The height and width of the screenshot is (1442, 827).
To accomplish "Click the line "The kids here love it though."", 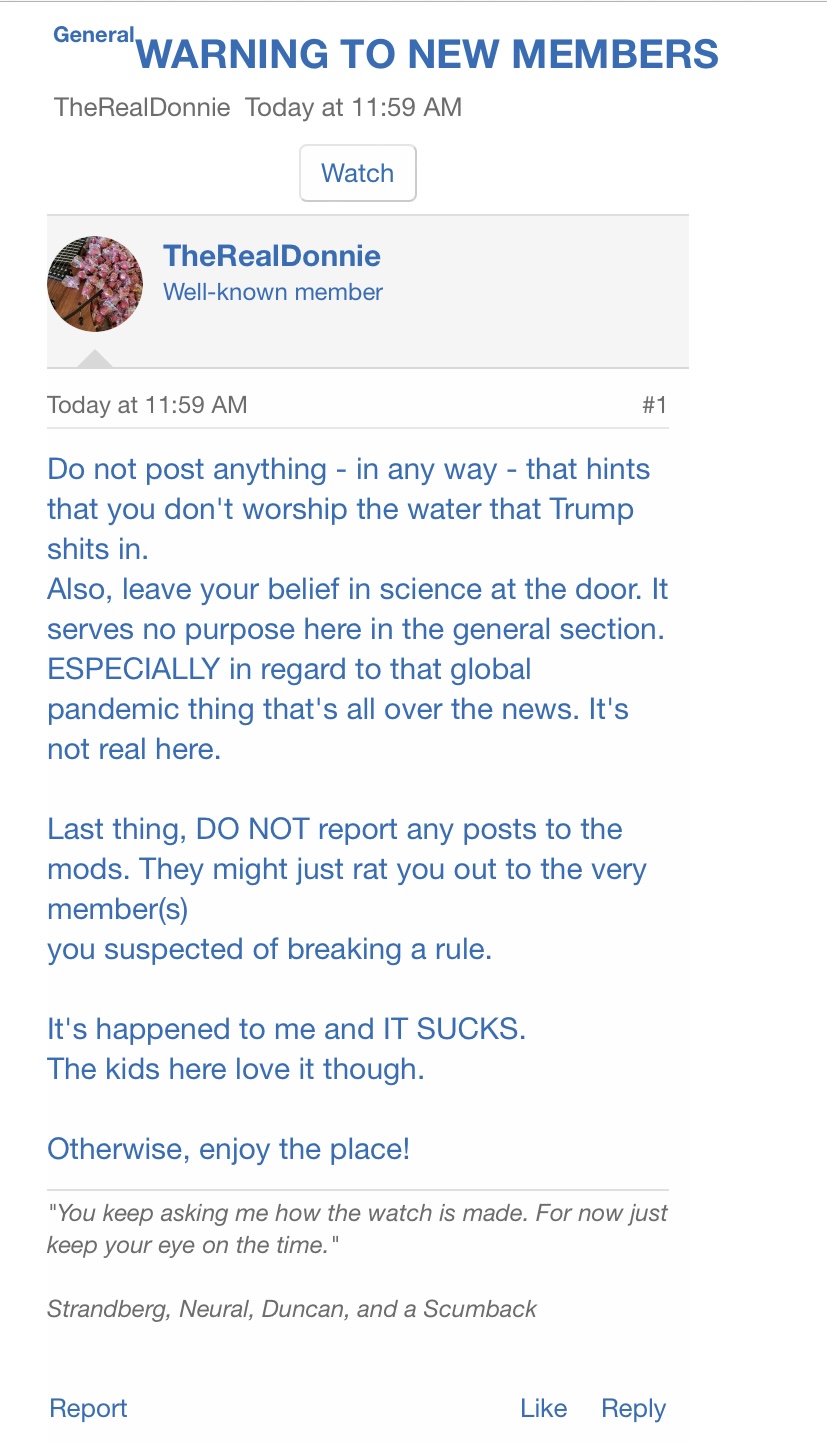I will click(x=236, y=1069).
